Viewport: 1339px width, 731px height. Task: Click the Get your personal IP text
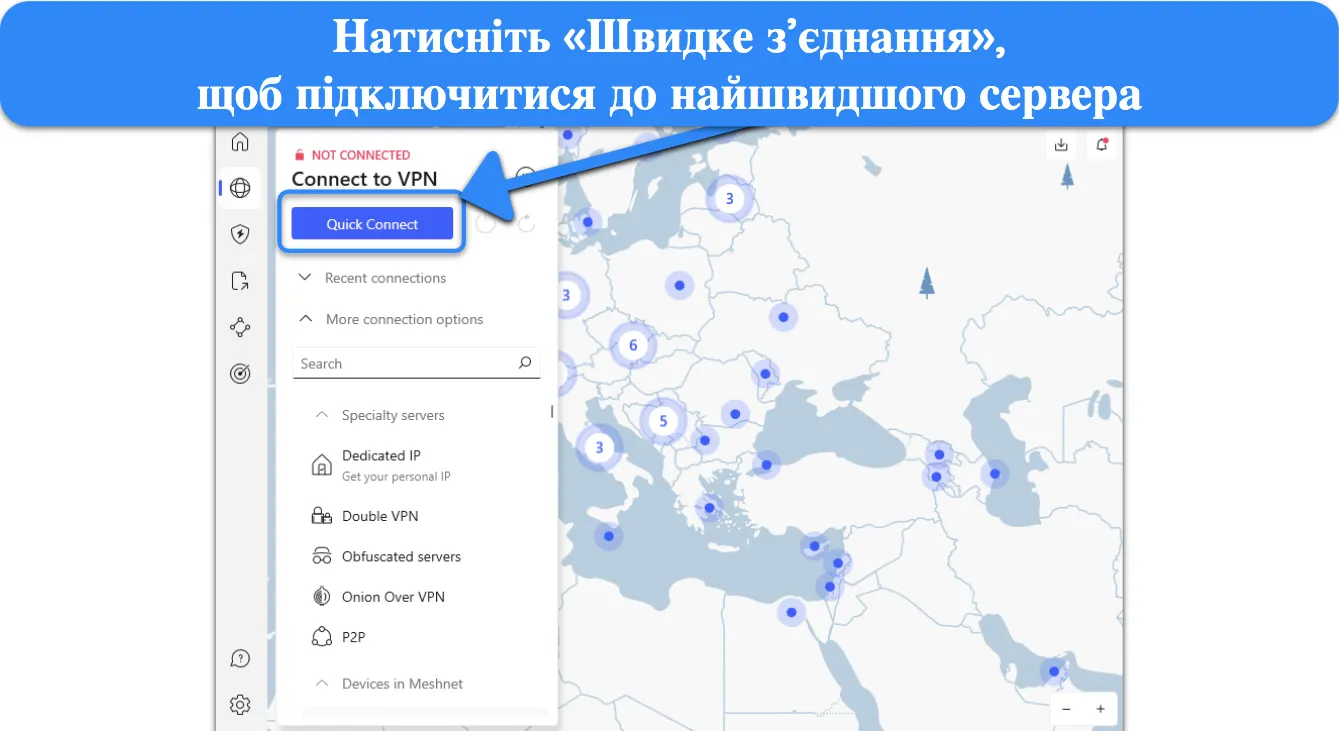pos(396,477)
